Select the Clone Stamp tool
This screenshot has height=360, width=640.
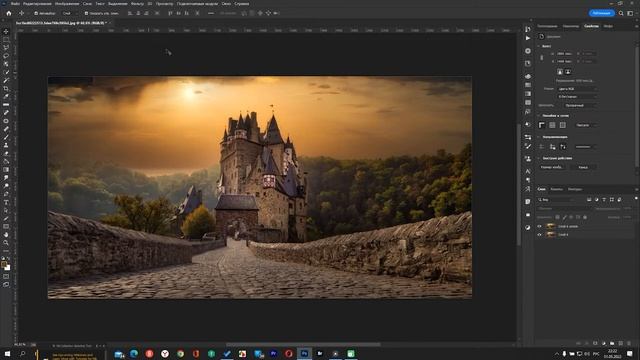(6, 145)
